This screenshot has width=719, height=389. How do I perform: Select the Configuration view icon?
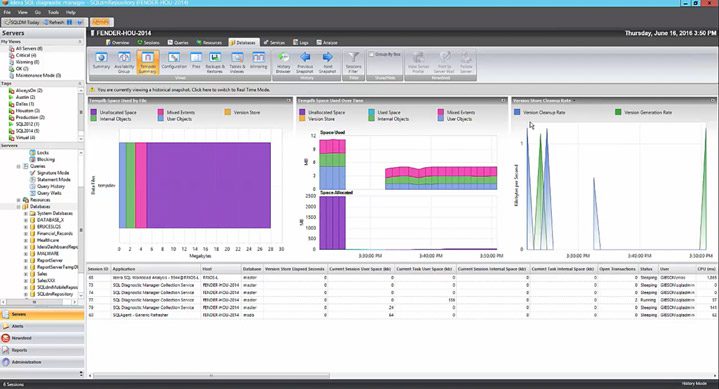[174, 62]
